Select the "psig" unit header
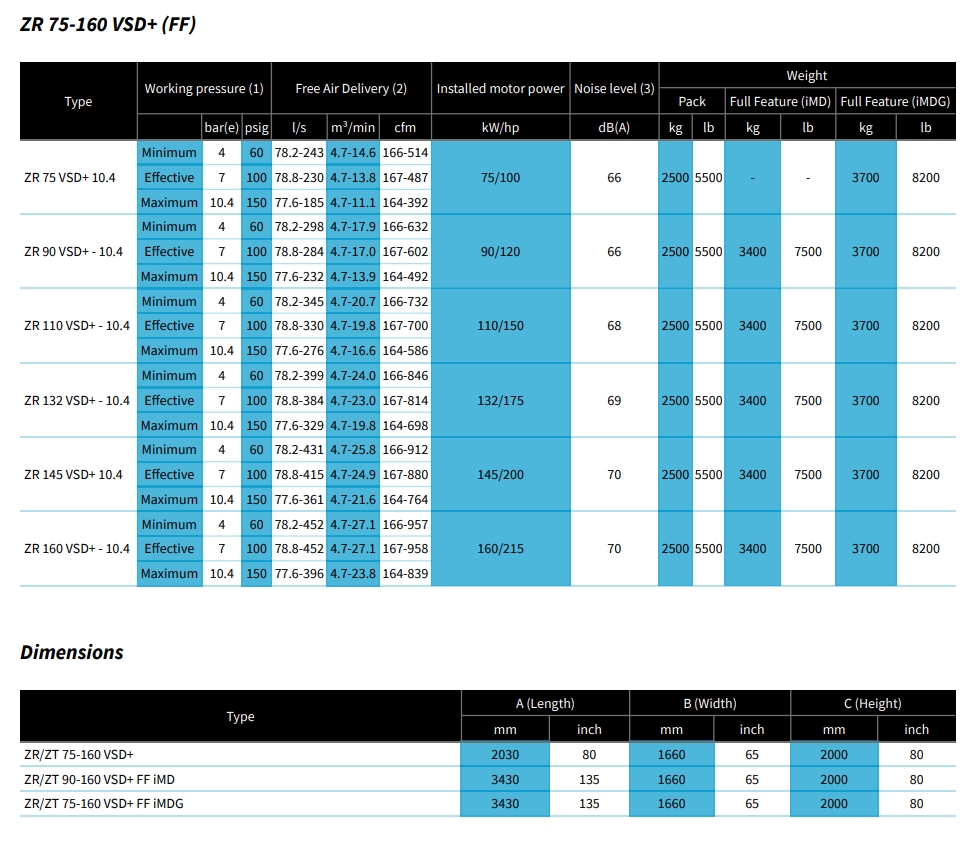976x845 pixels. pos(256,128)
